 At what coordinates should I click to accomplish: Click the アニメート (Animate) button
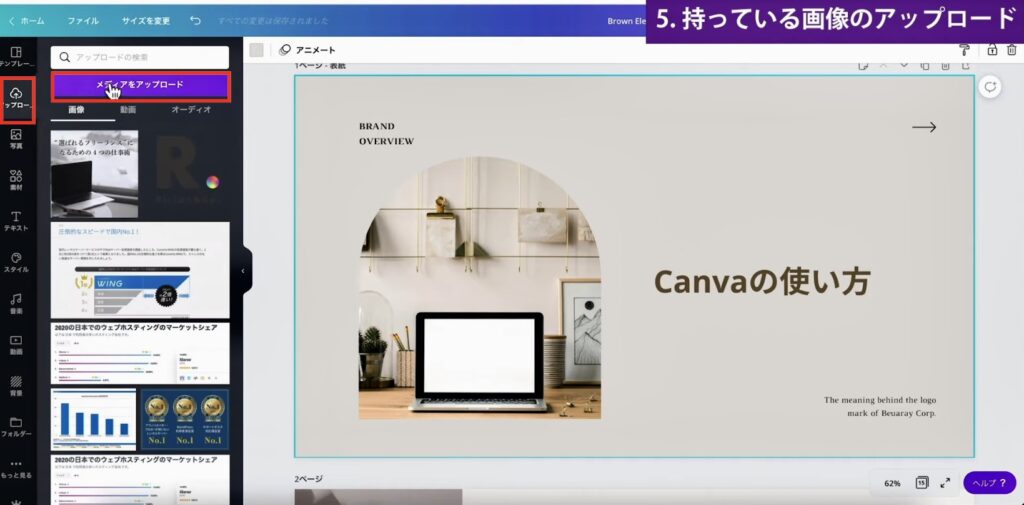pos(307,50)
